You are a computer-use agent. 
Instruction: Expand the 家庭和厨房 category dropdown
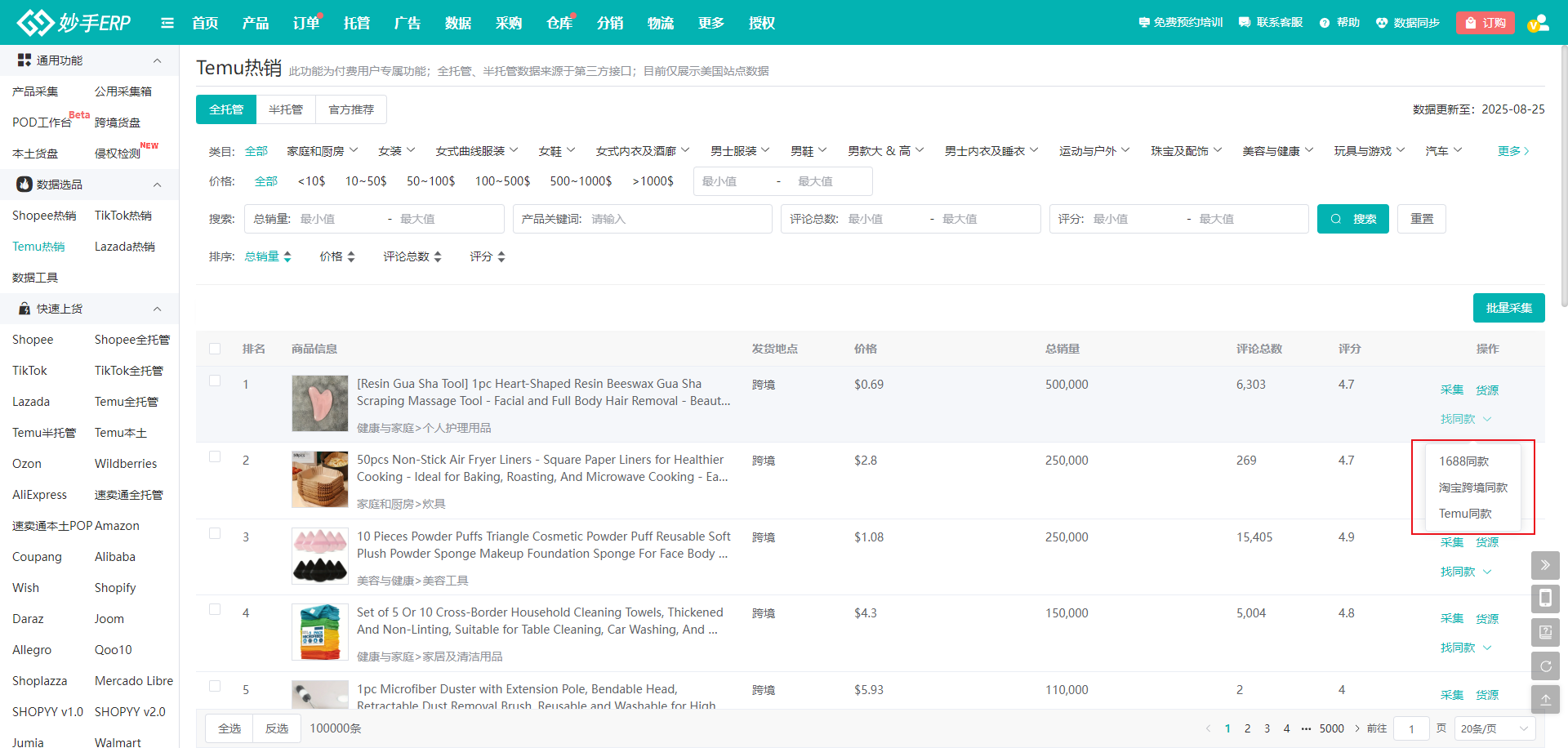pyautogui.click(x=323, y=151)
